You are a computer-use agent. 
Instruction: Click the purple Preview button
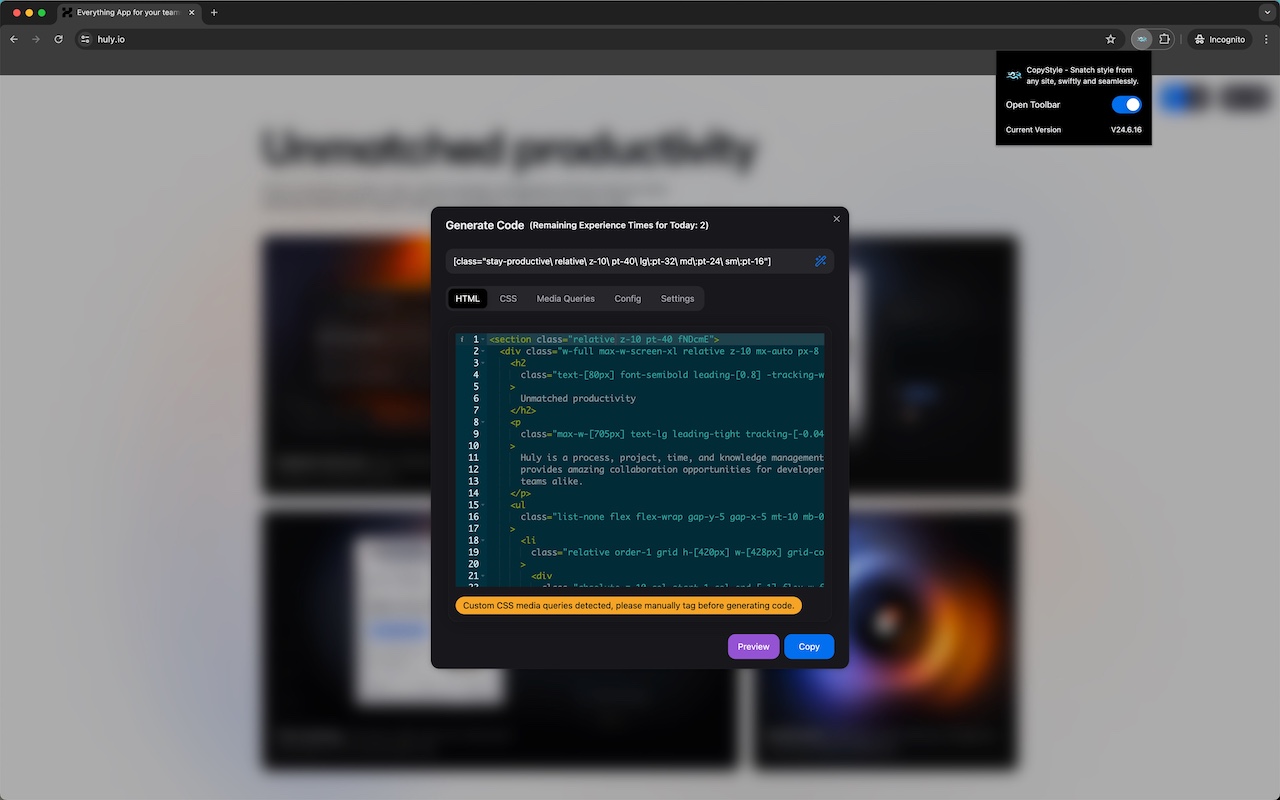(753, 647)
